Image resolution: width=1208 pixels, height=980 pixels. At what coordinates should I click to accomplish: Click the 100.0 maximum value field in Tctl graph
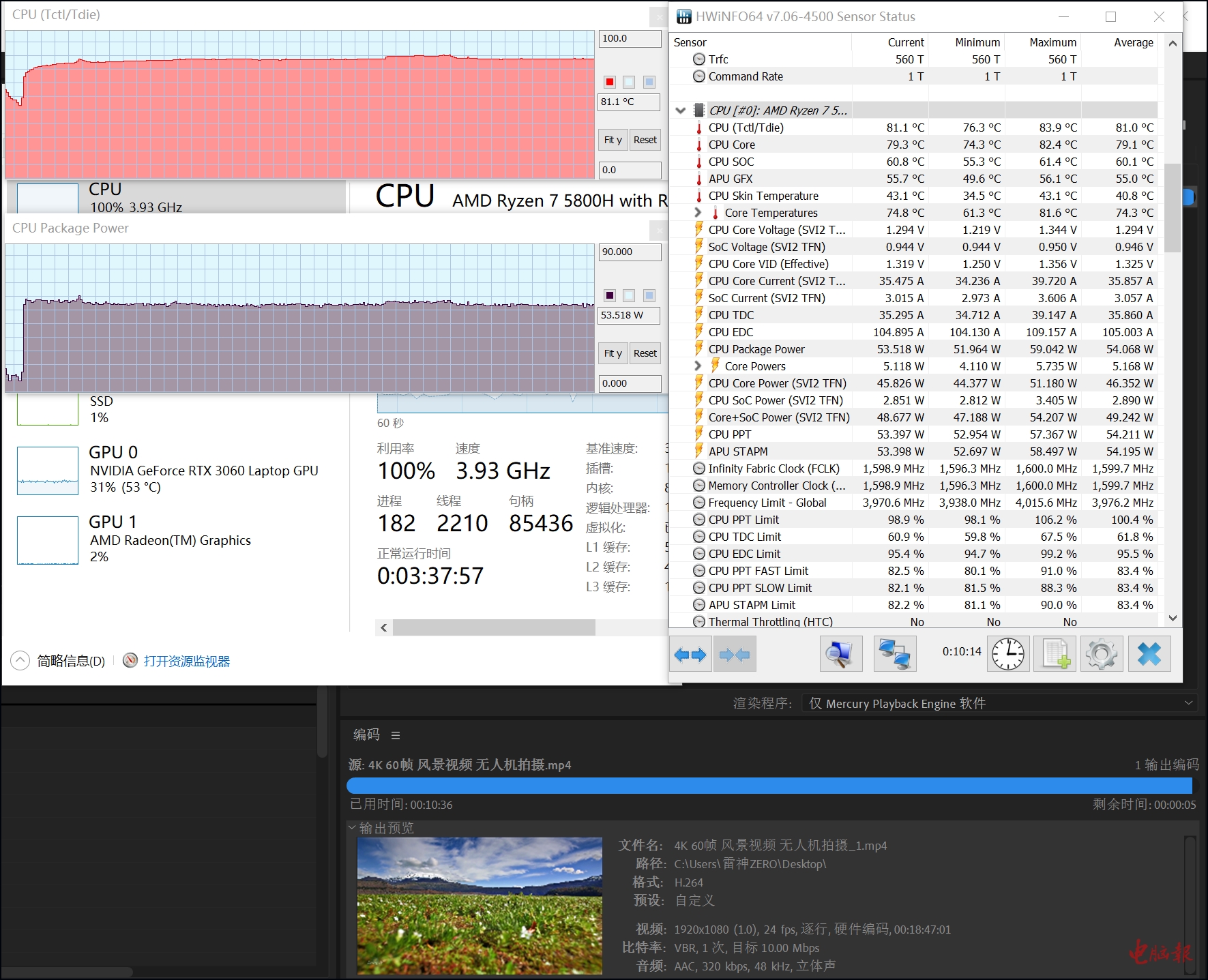click(630, 39)
